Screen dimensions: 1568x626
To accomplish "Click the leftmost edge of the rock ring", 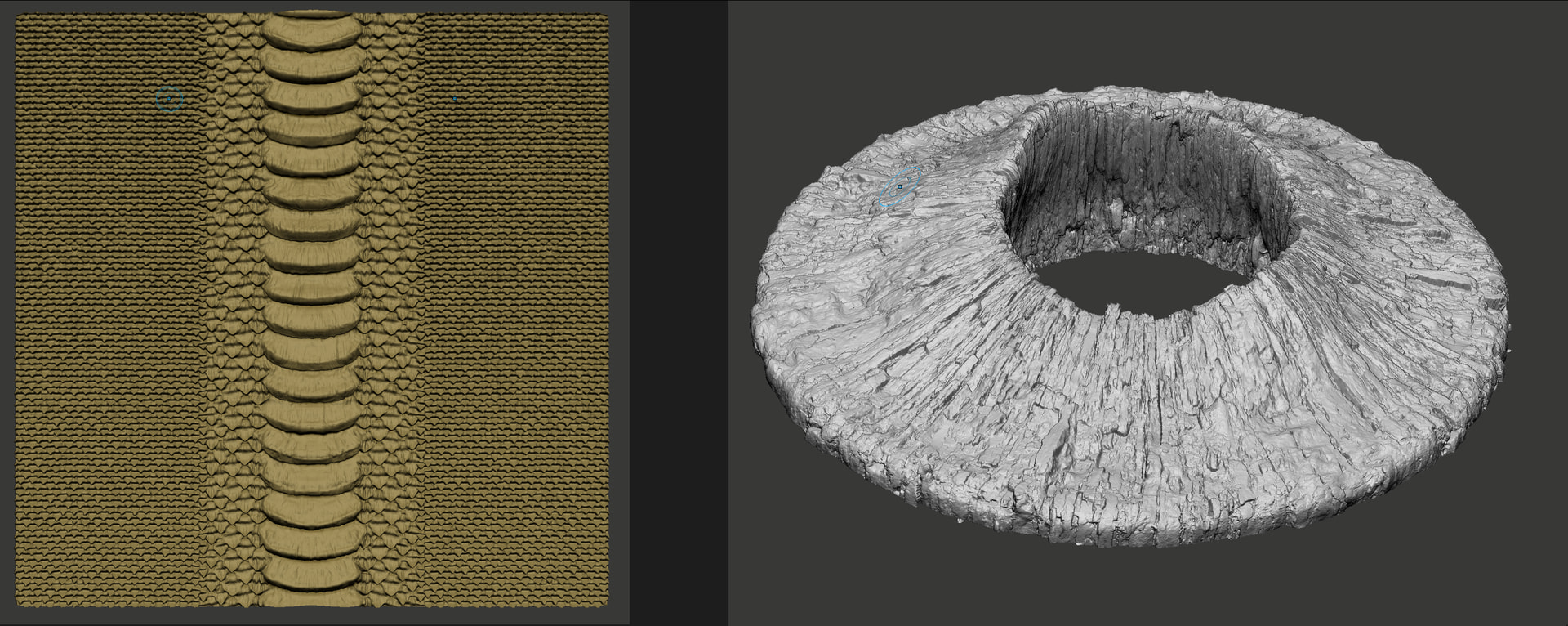I will (756, 327).
